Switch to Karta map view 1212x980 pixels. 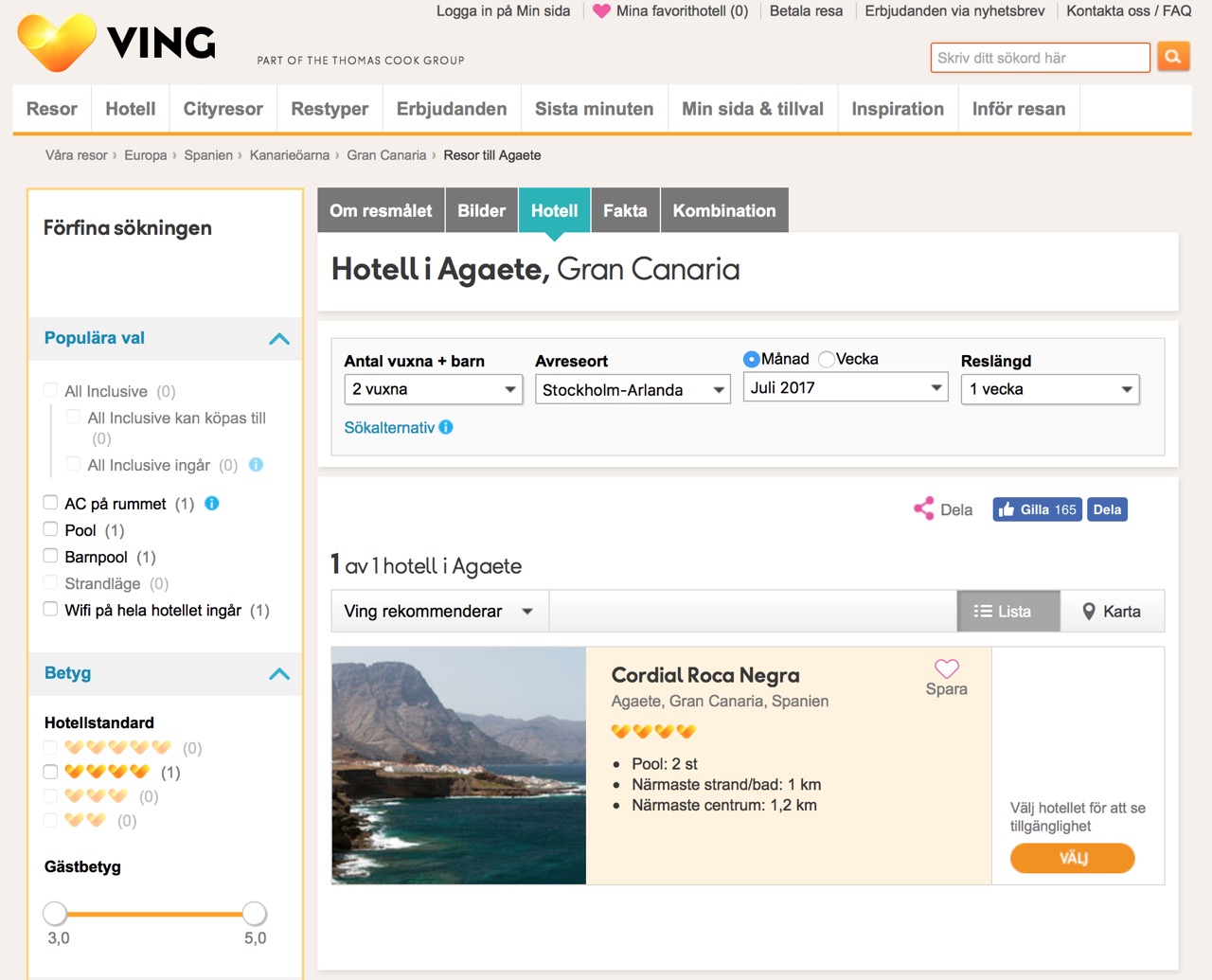coord(1113,611)
